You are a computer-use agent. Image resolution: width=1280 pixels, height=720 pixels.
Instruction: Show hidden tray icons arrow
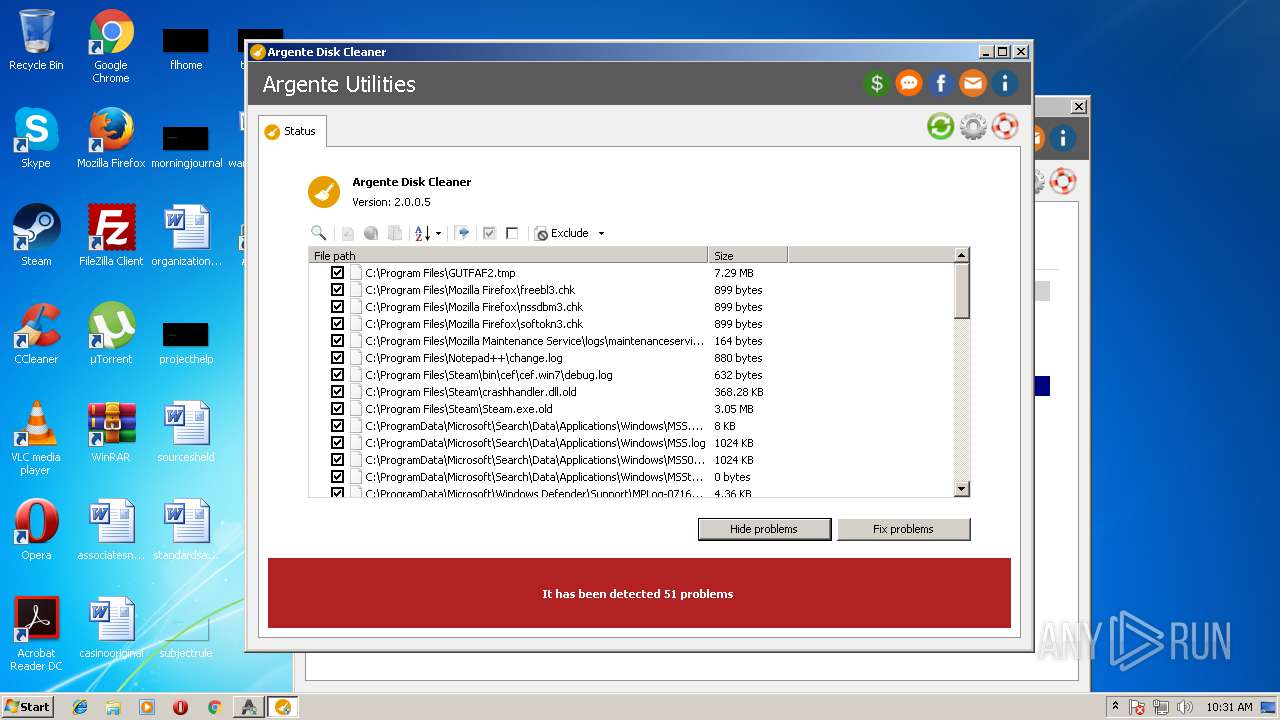(1114, 707)
